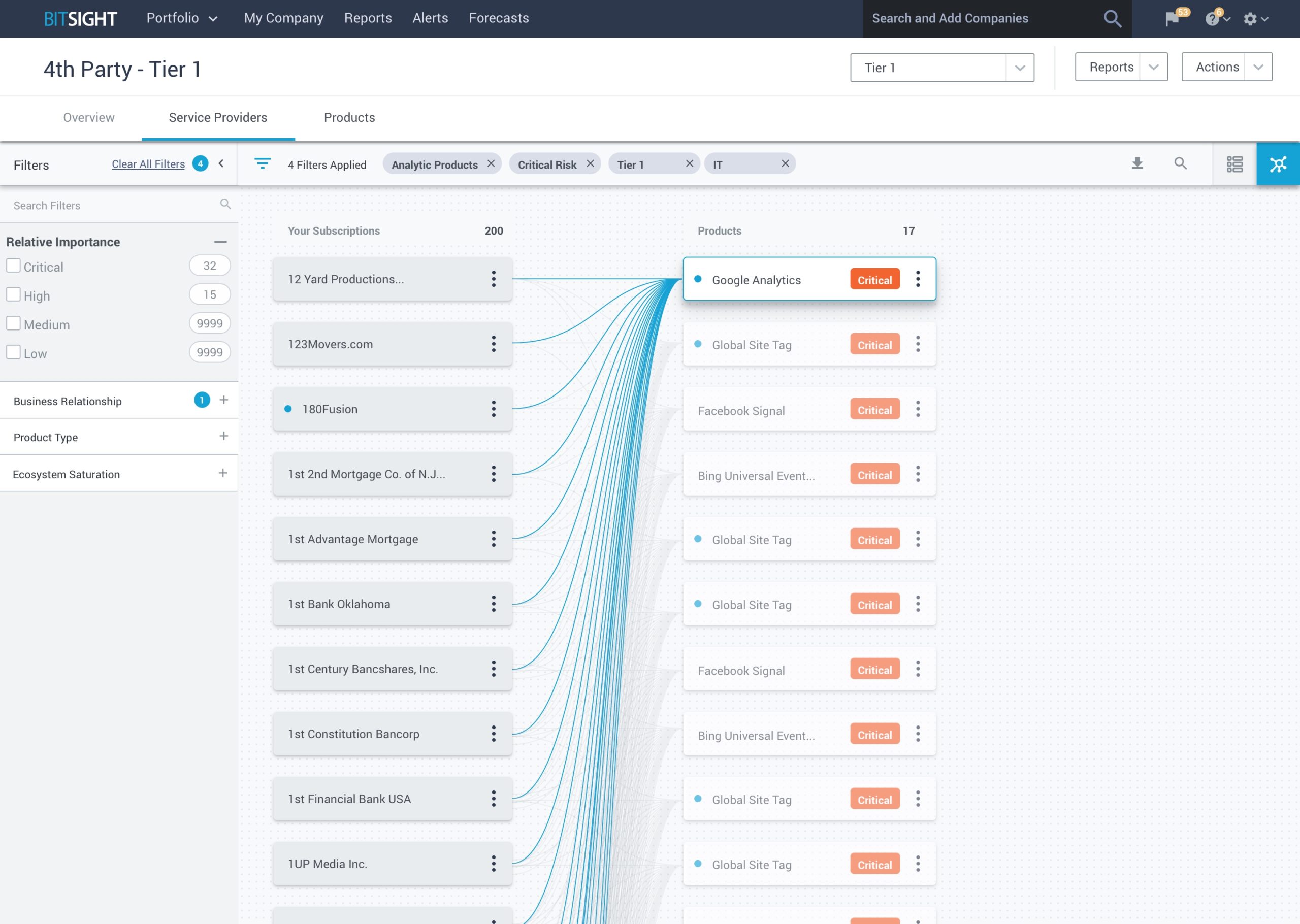Click the Search Filters magnifier icon

225,204
